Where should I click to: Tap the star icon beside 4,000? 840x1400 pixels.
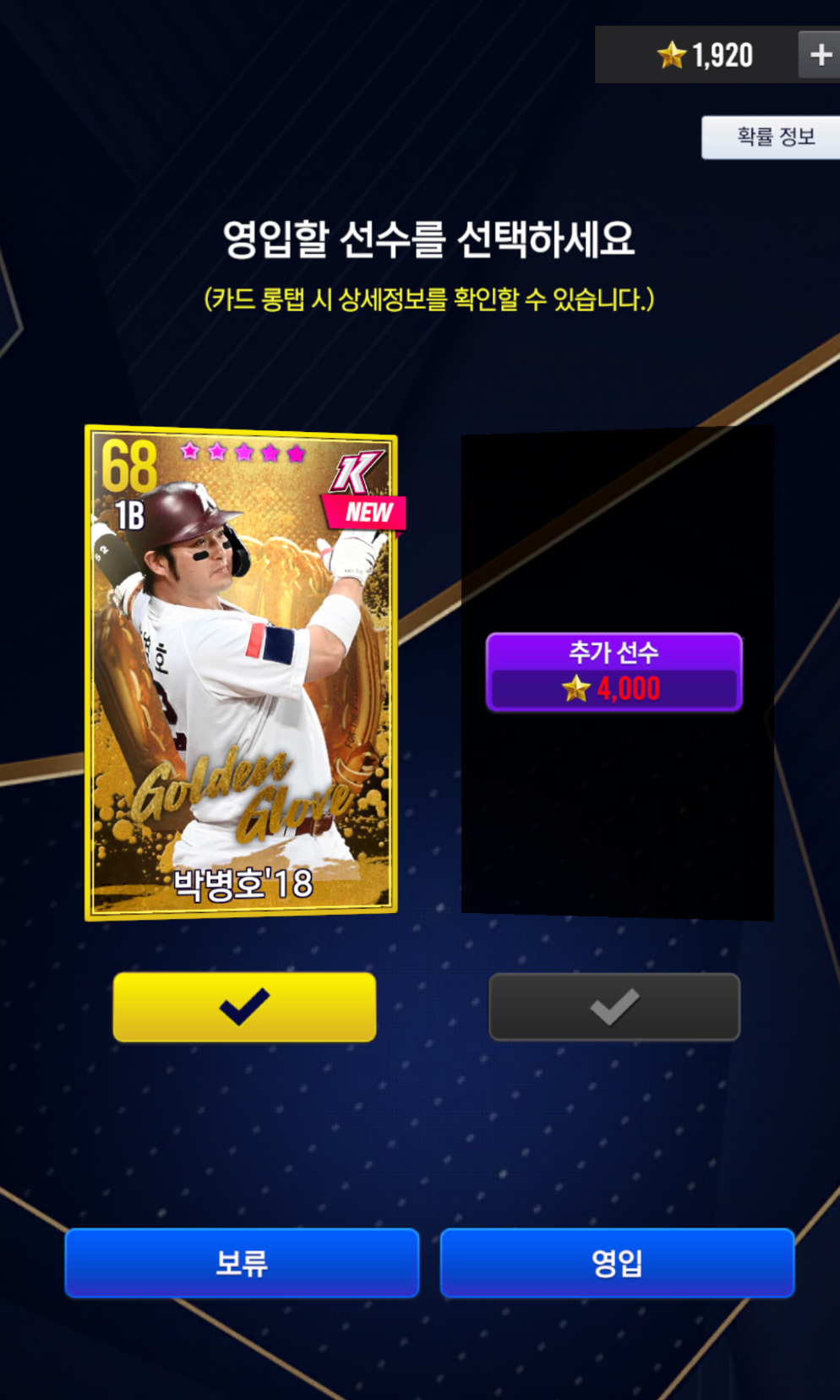tap(576, 689)
